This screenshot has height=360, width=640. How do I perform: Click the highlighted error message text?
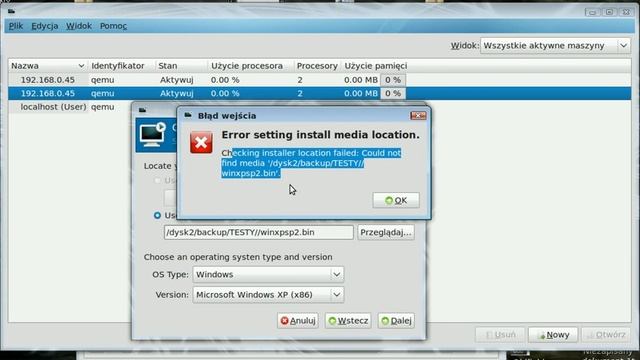(x=311, y=163)
